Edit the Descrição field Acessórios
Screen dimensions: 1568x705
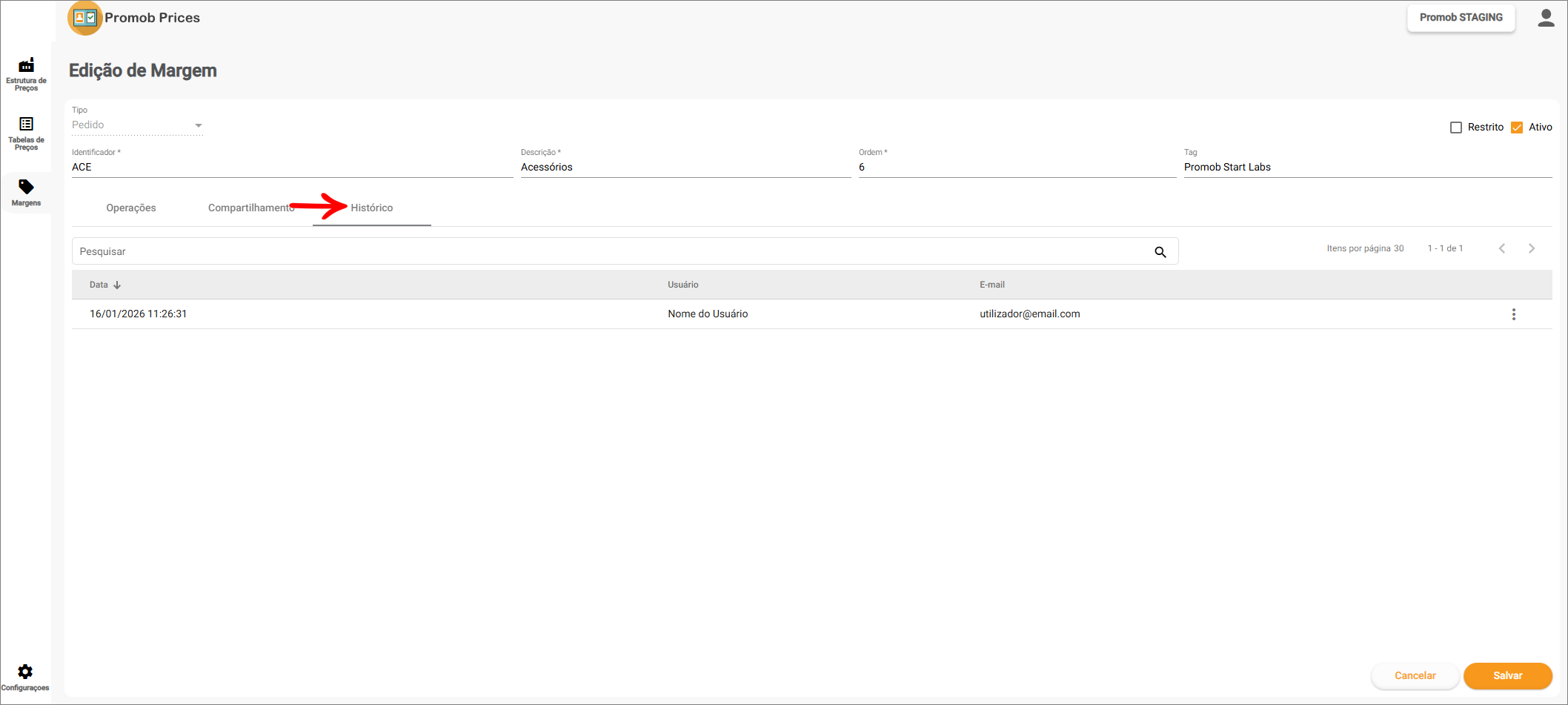685,168
